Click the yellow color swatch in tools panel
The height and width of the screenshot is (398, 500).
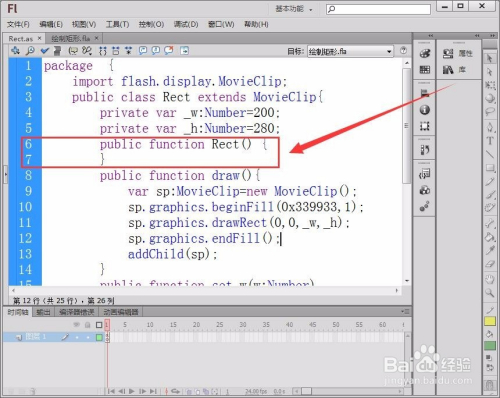[490, 321]
